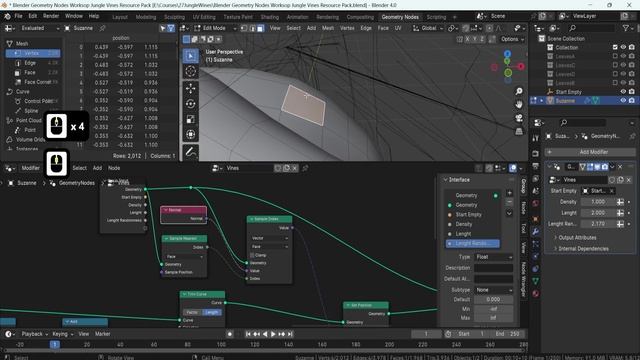Toggle eye visibility for Suzanne in outliner
Viewport: 640px width, 360px height.
click(x=623, y=100)
